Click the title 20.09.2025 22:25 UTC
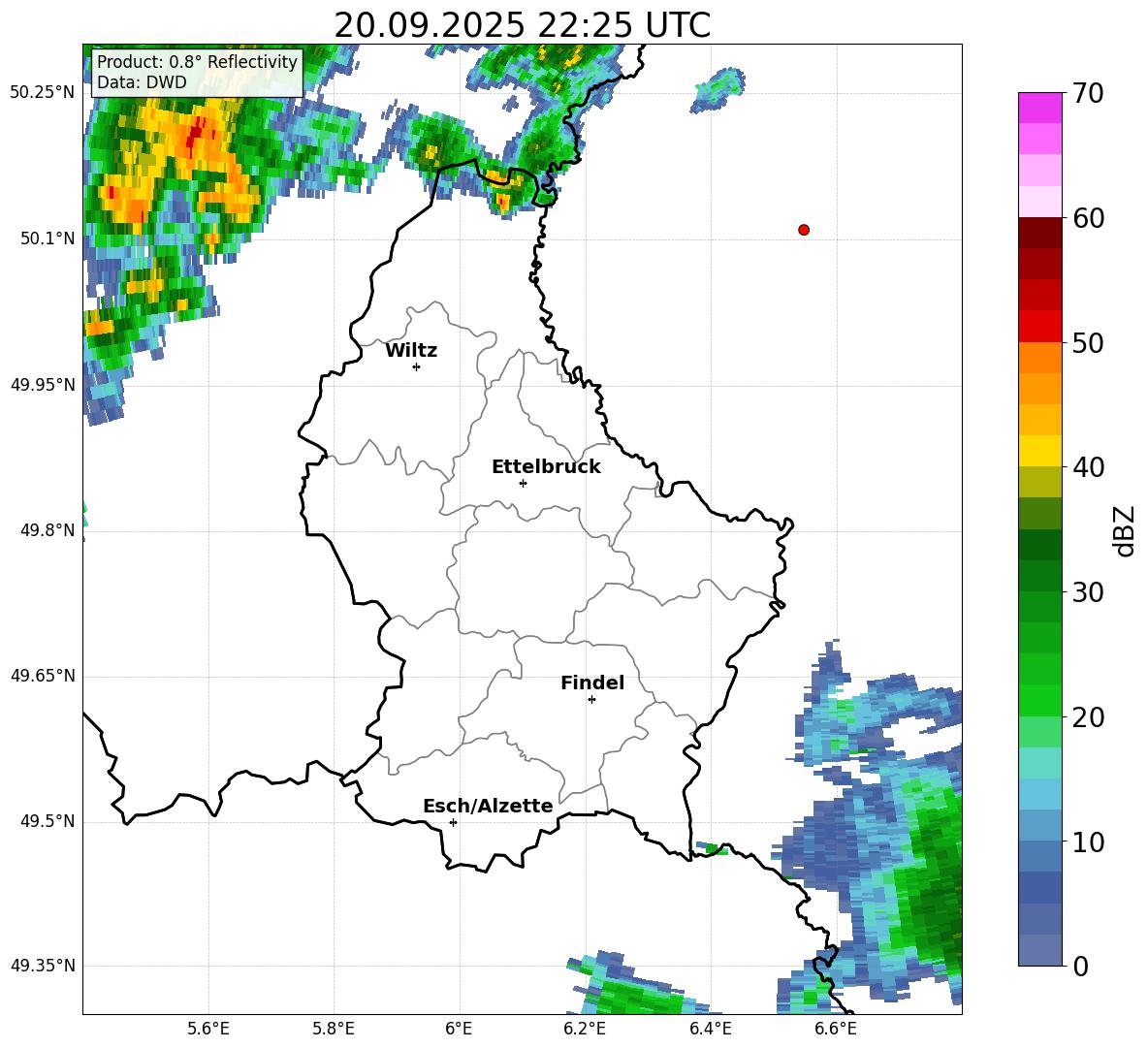 (x=522, y=25)
